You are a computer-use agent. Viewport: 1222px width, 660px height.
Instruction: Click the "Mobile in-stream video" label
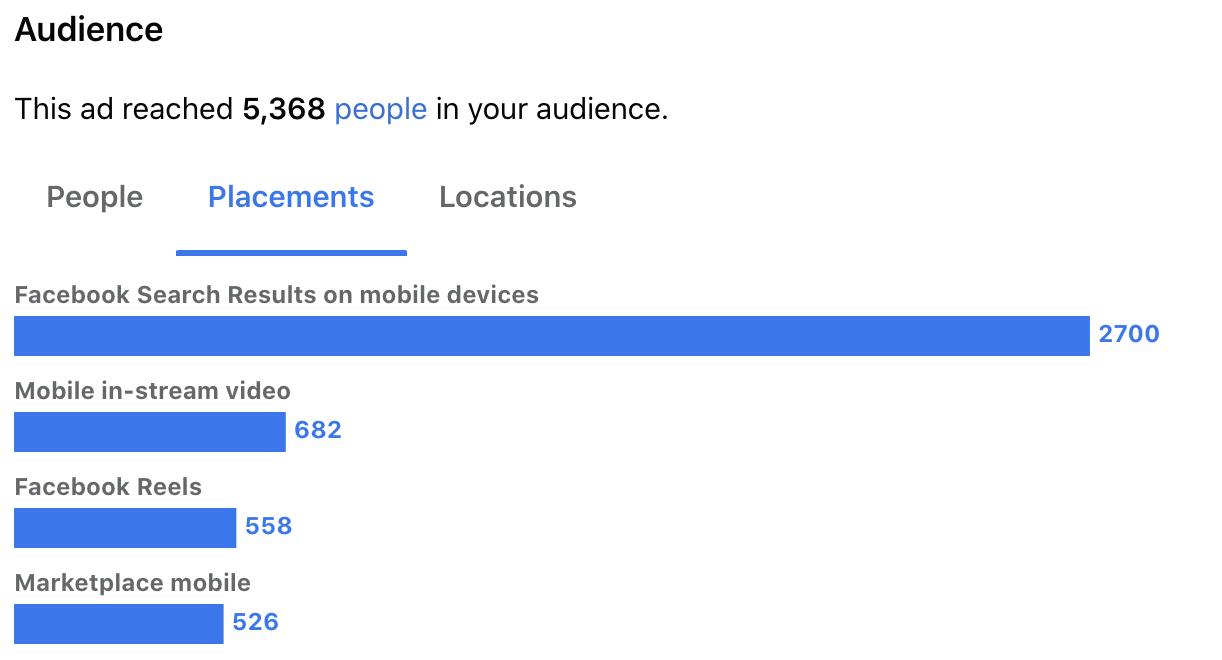(153, 391)
